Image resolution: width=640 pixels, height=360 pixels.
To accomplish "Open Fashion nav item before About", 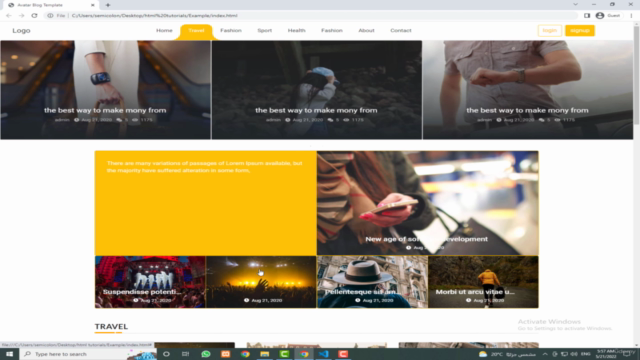I will tap(332, 31).
